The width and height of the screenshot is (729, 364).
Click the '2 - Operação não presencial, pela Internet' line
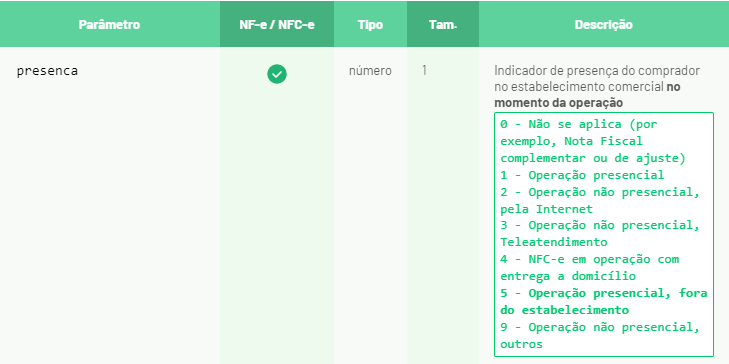click(x=600, y=200)
